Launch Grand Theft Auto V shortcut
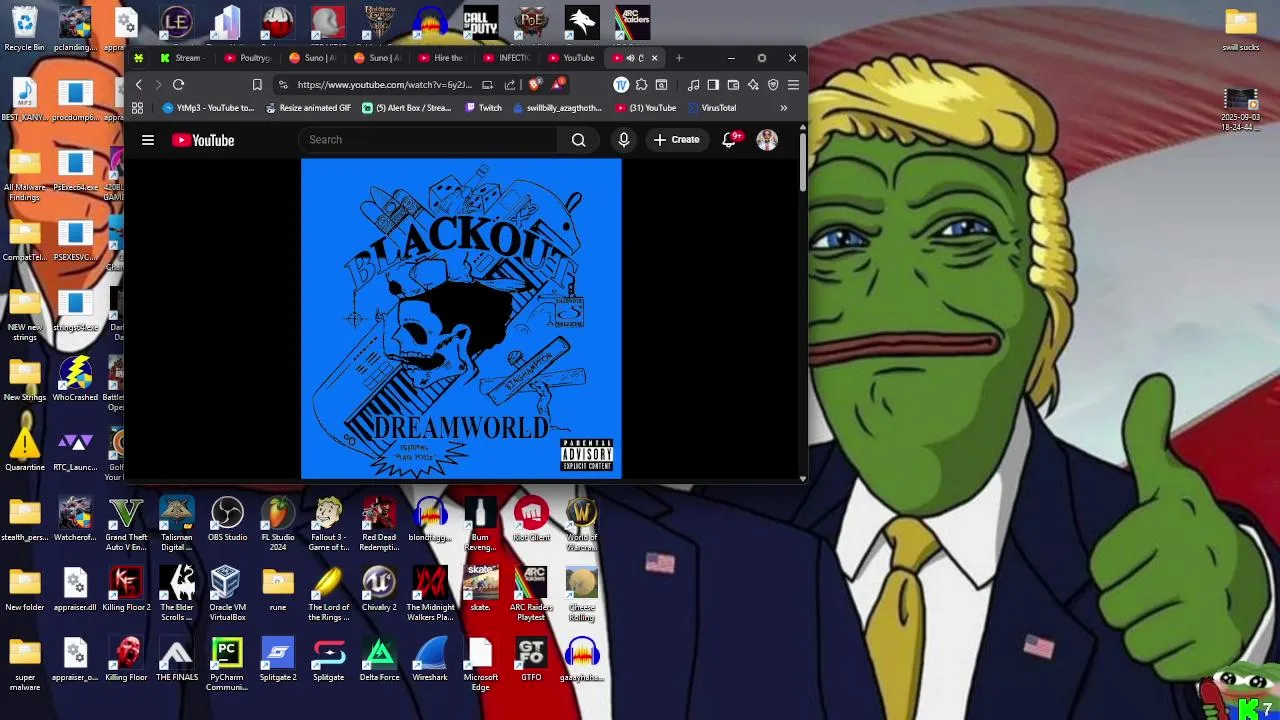This screenshot has width=1280, height=720. 126,524
